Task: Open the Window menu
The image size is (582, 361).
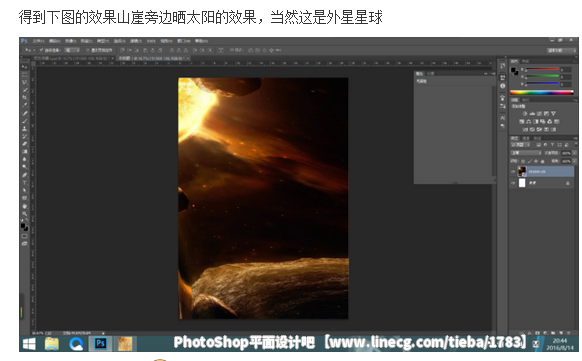Action: pos(184,41)
